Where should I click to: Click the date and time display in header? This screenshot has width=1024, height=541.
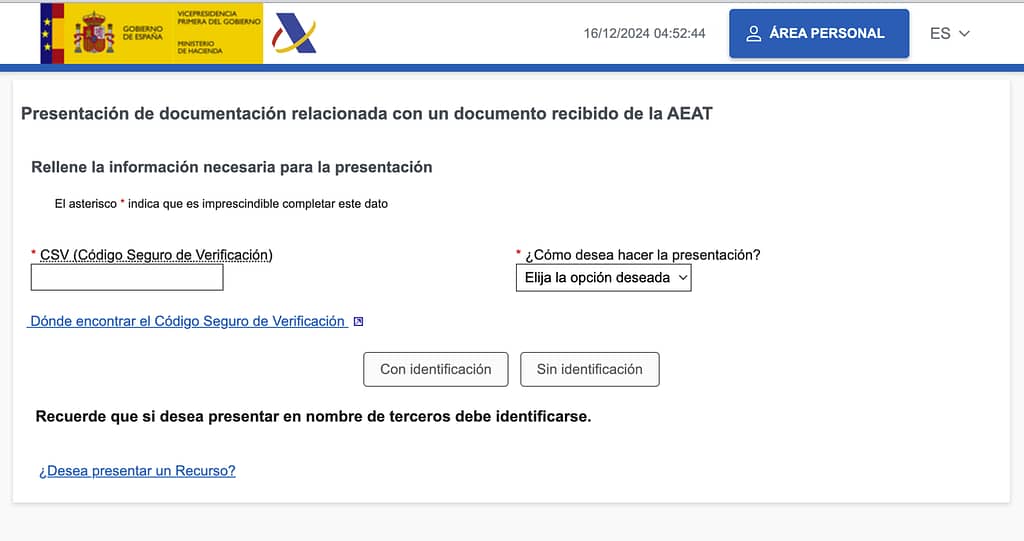tap(645, 33)
